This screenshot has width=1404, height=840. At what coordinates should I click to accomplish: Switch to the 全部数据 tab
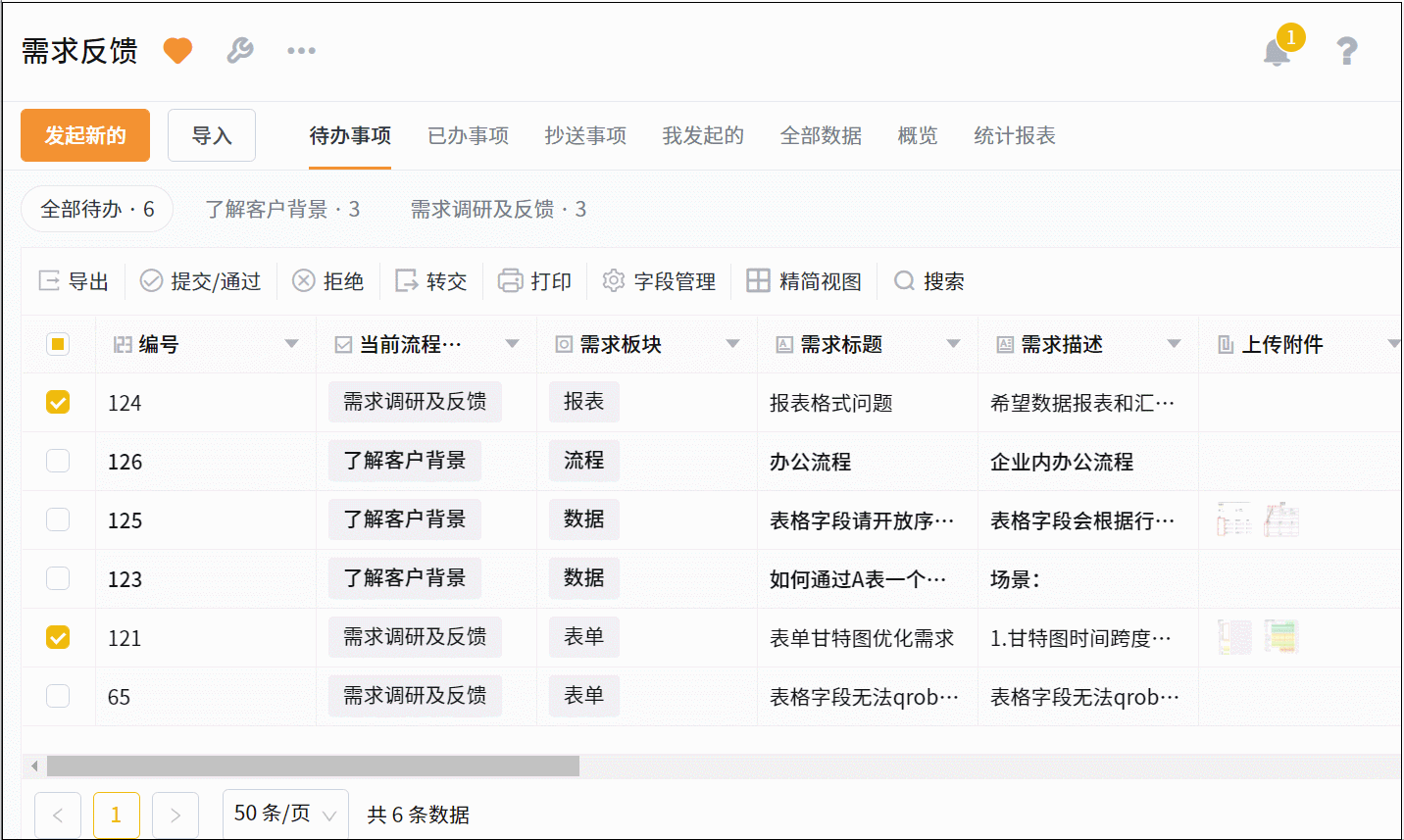[821, 135]
